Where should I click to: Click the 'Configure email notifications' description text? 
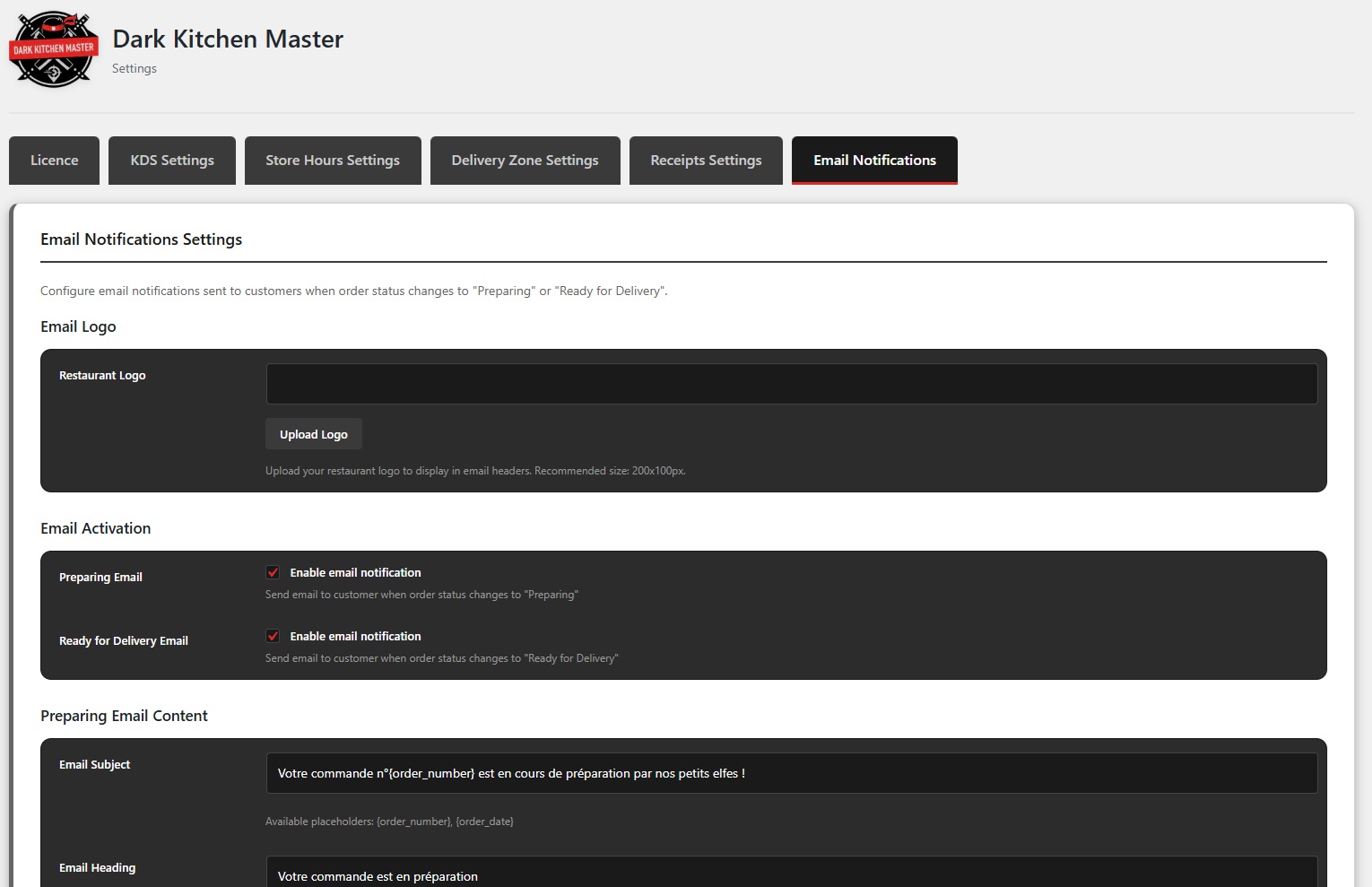click(354, 291)
